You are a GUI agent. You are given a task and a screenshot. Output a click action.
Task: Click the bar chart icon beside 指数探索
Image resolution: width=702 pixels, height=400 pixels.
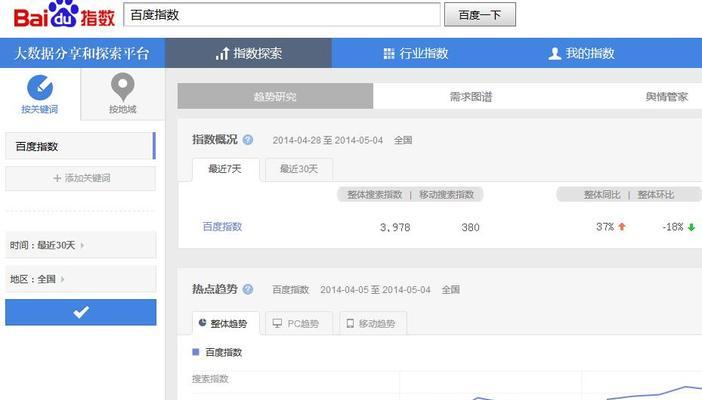(222, 54)
